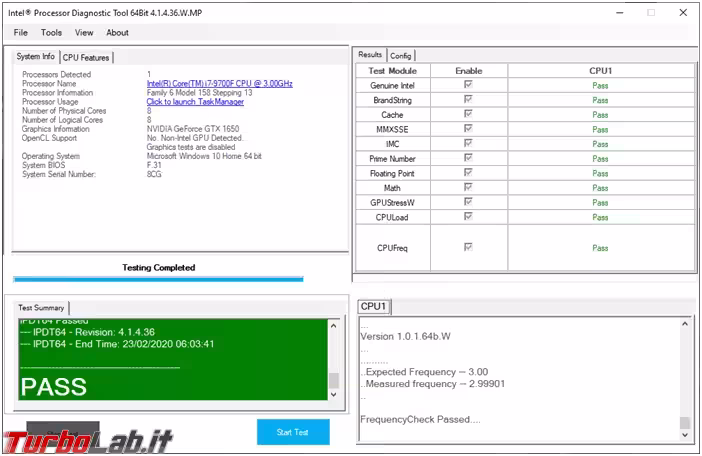This screenshot has width=702, height=456.
Task: Open the File menu
Action: pos(21,33)
